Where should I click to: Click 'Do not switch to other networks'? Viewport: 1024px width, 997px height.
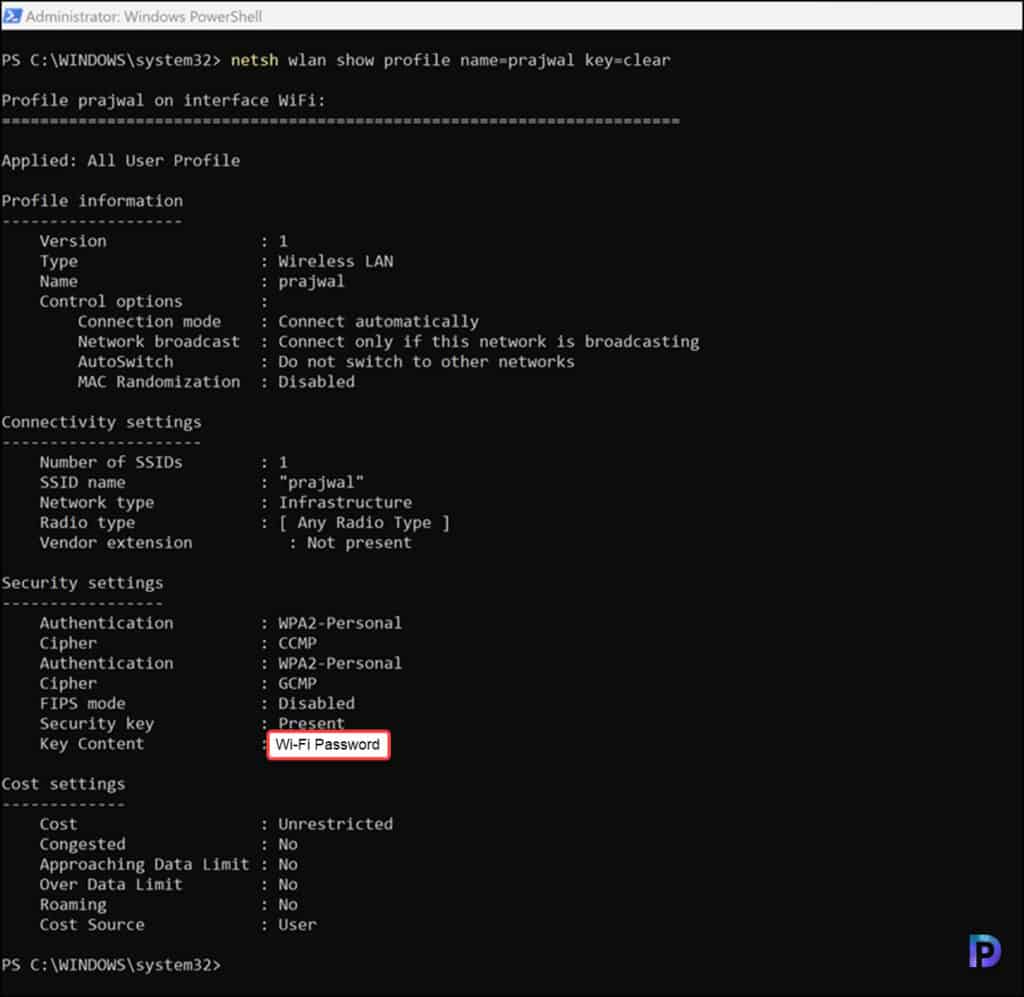pos(426,362)
